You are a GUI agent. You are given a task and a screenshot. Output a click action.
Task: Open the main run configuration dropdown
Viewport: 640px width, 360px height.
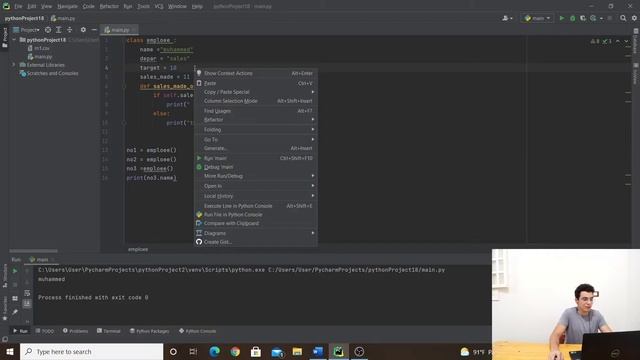point(538,18)
